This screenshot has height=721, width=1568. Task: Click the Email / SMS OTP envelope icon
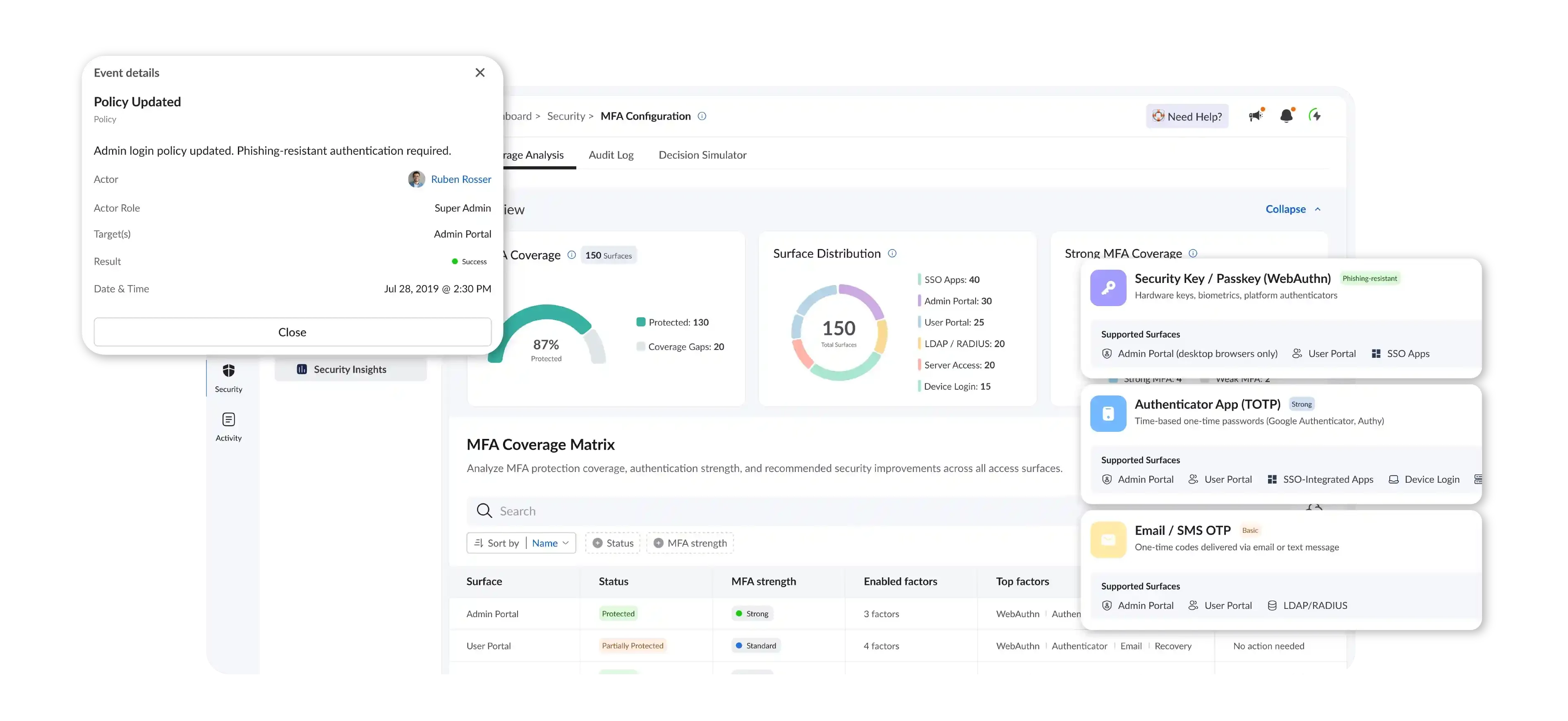tap(1108, 540)
